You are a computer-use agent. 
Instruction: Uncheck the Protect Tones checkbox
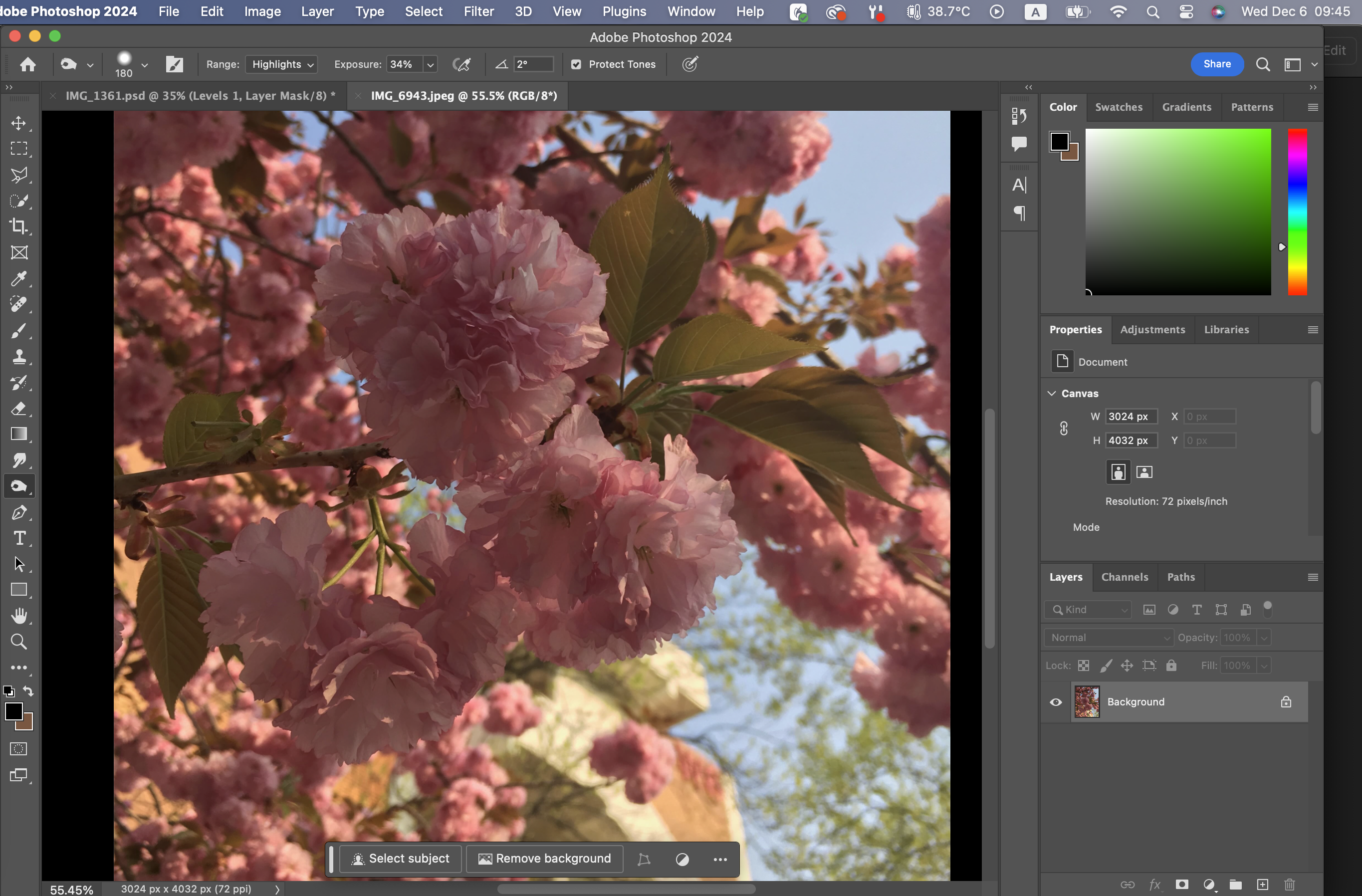pos(576,65)
